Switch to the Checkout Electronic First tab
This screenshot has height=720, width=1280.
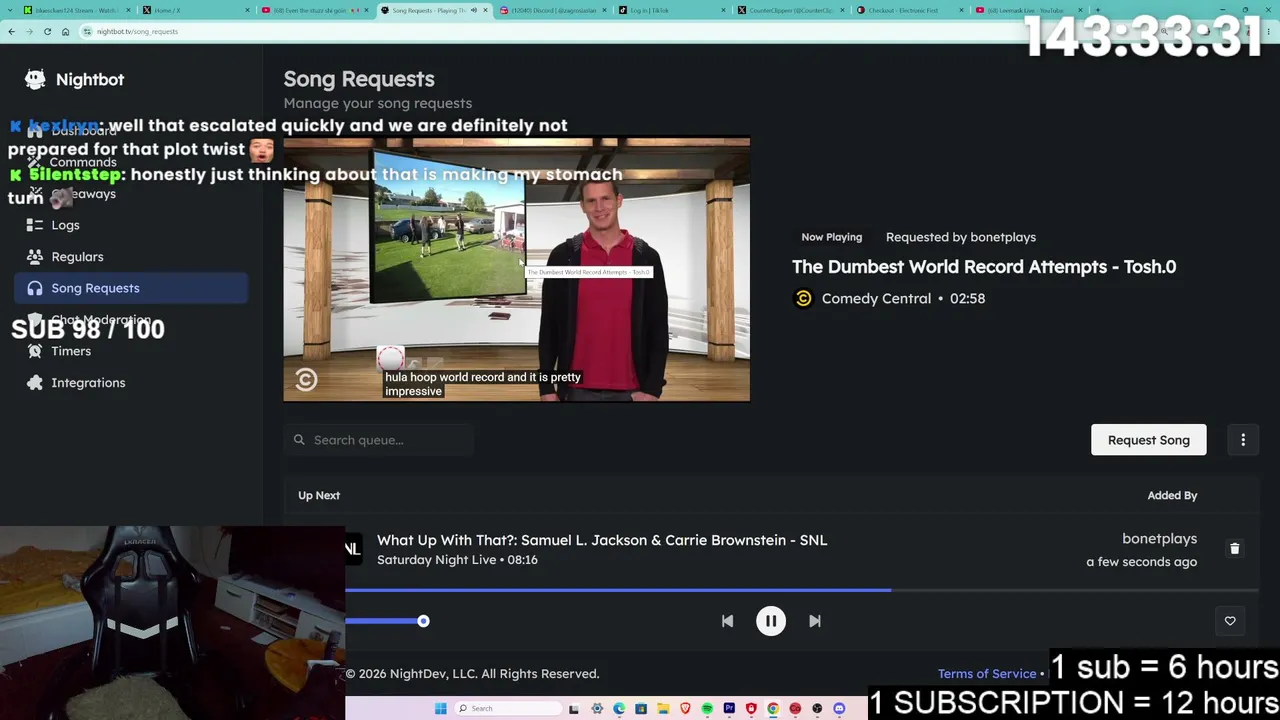point(911,10)
